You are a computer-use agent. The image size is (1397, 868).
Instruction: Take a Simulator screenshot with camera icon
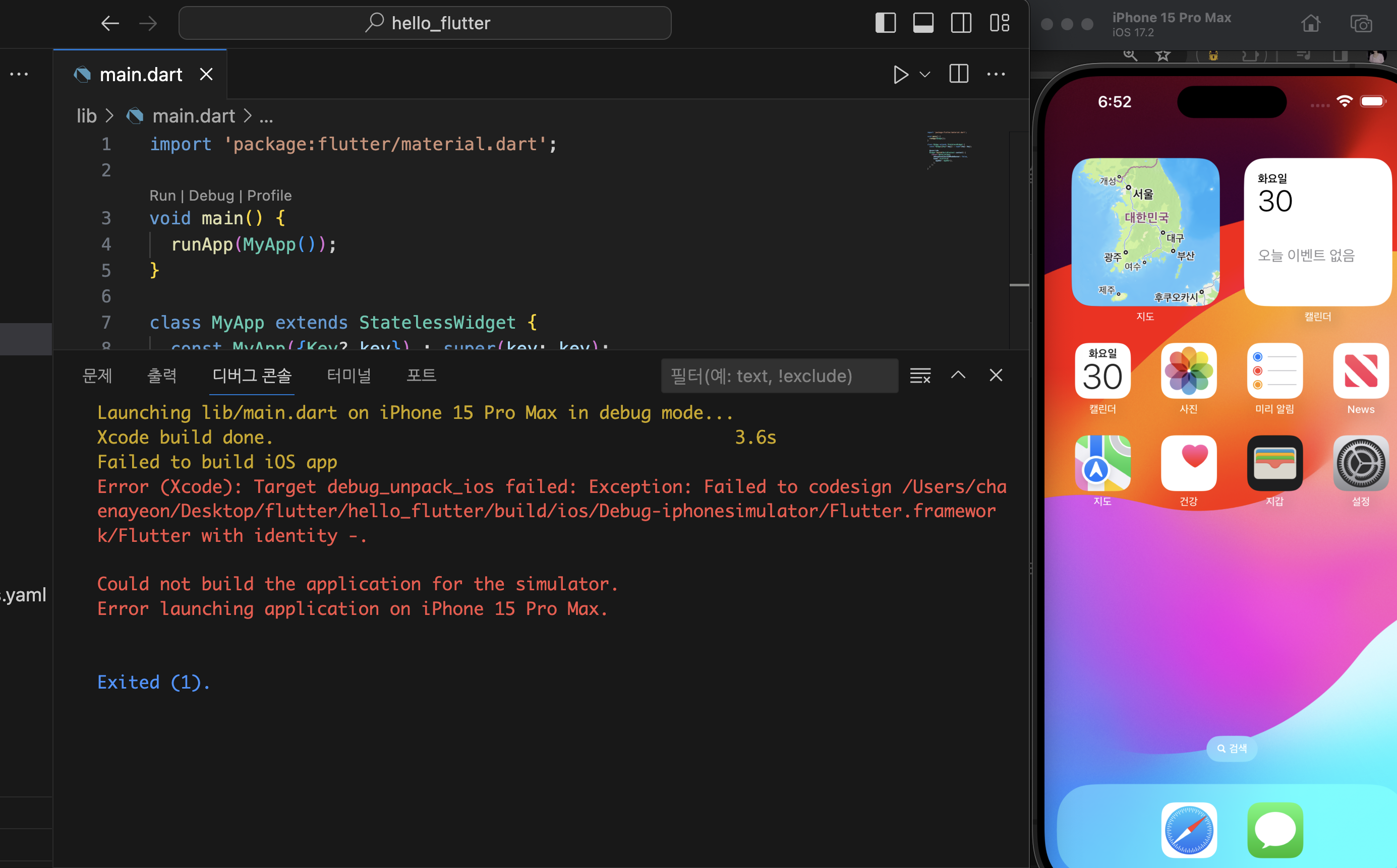[1361, 24]
